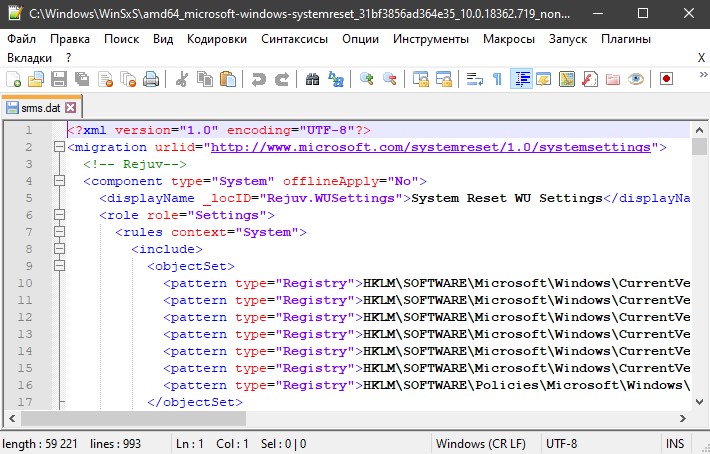Image resolution: width=710 pixels, height=454 pixels.
Task: Click the Close document toolbar icon
Action: [x=105, y=79]
